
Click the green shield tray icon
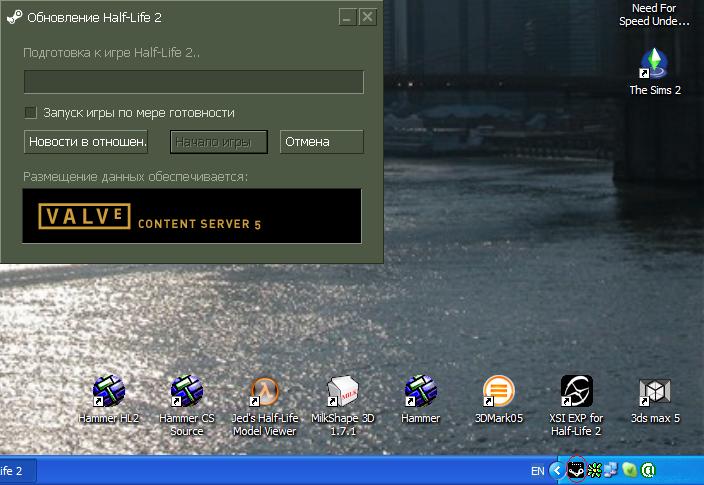(630, 470)
